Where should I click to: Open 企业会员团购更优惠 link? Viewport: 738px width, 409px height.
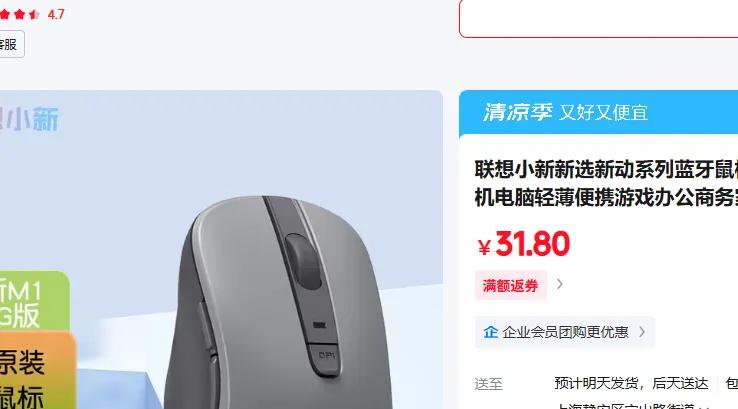point(565,332)
